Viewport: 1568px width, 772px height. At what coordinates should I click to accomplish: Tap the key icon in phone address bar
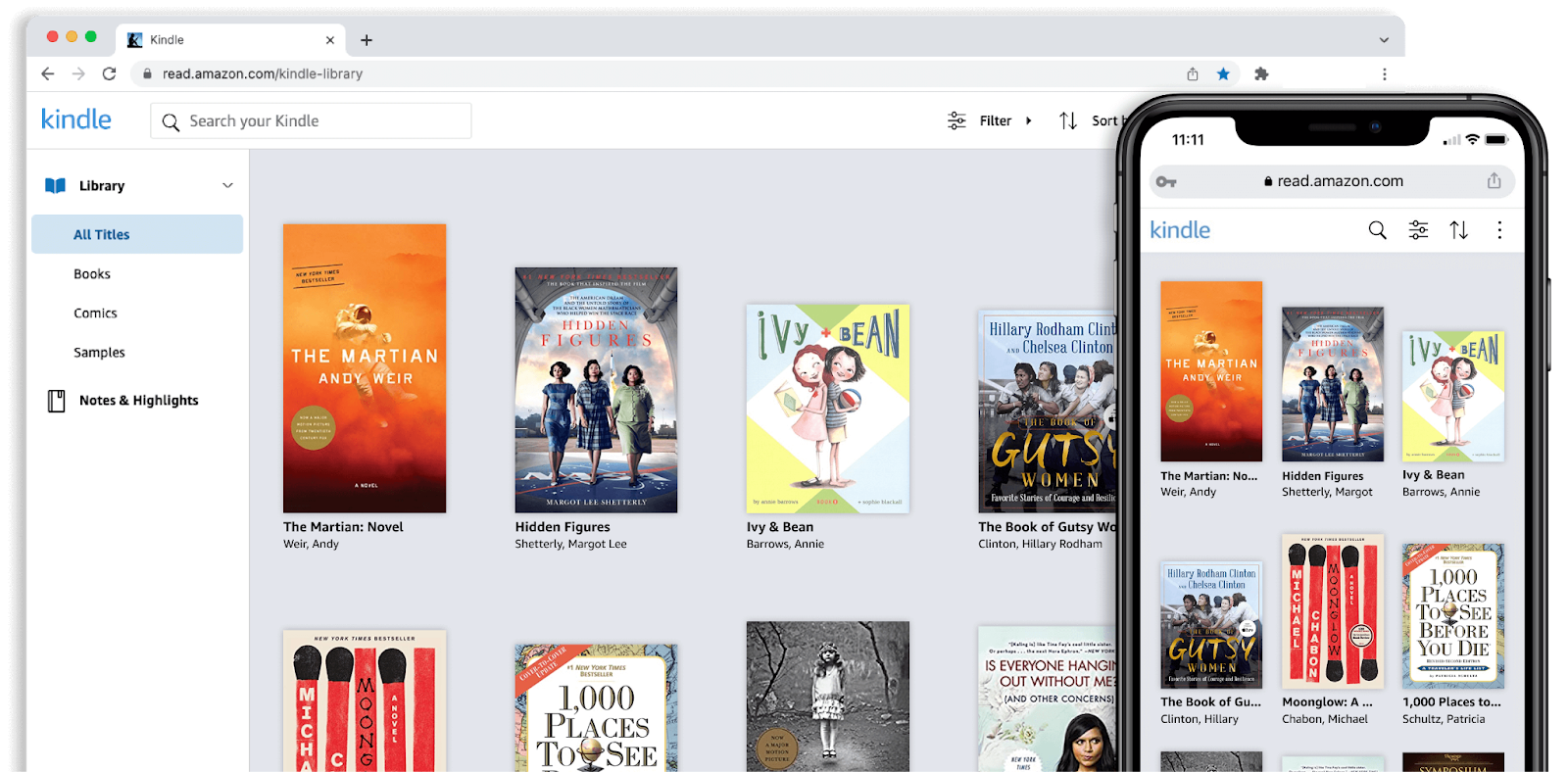point(1166,182)
